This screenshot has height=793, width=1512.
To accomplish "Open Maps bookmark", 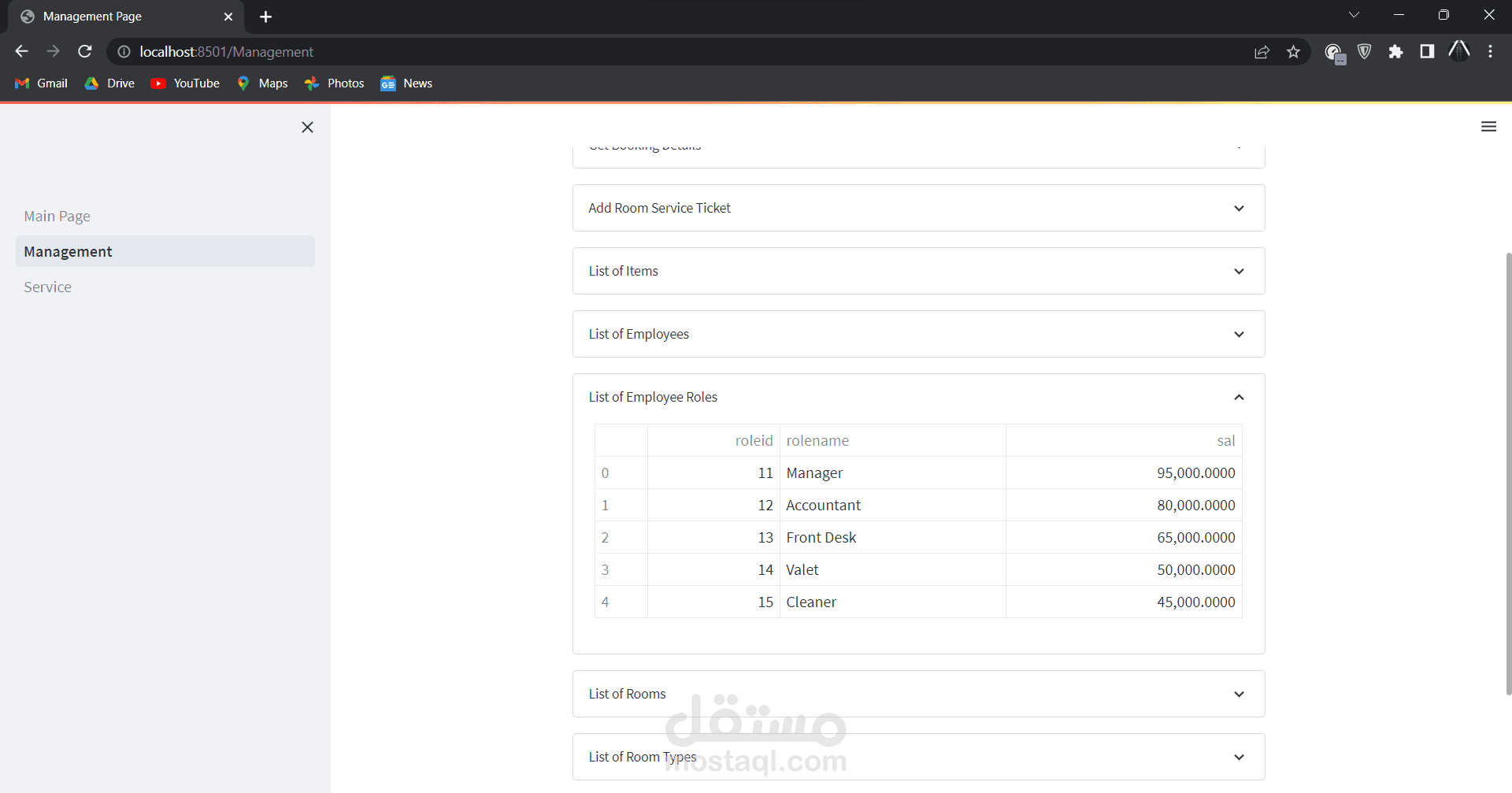I will (262, 83).
